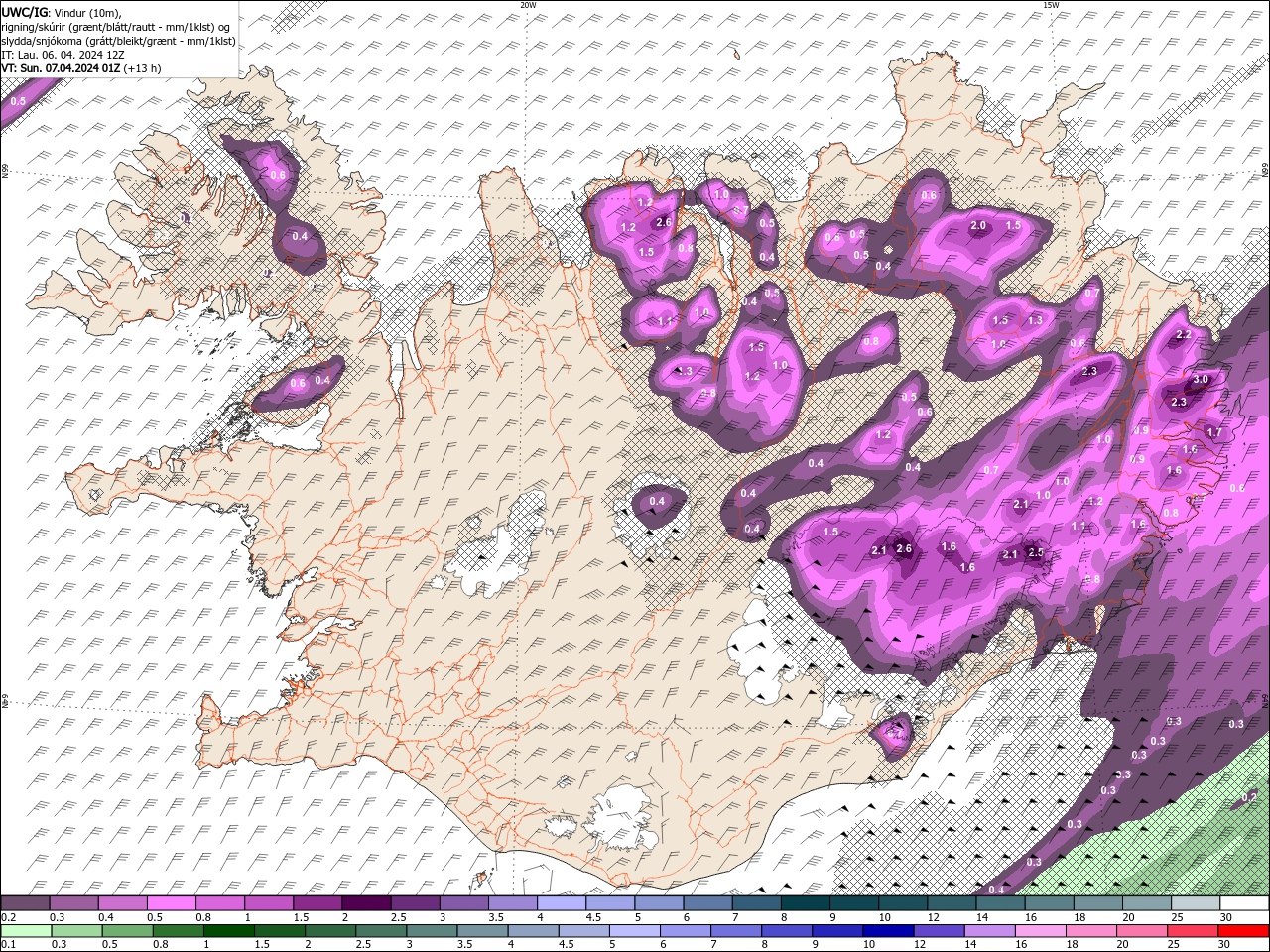Pick bright pink snow swatch between 0.5 and 0.8
The height and width of the screenshot is (952, 1270).
click(171, 903)
